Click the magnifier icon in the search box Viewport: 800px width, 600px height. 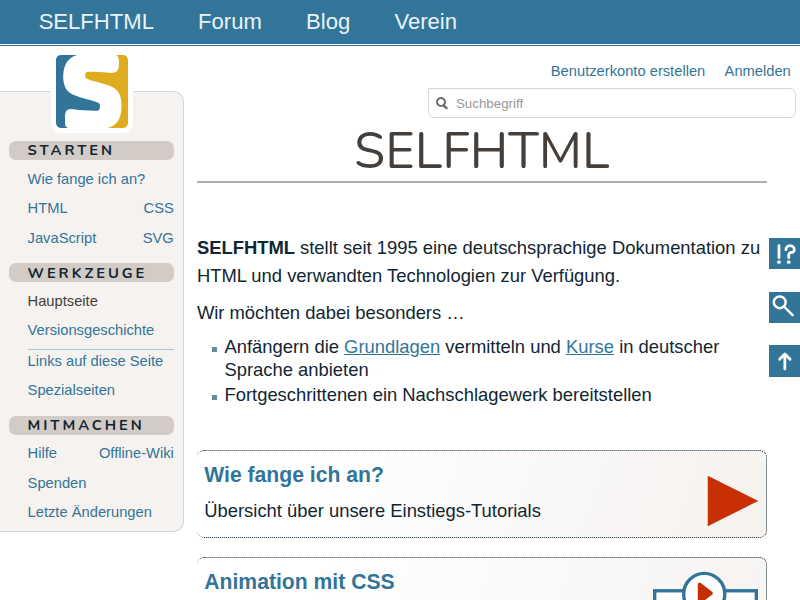tap(442, 104)
